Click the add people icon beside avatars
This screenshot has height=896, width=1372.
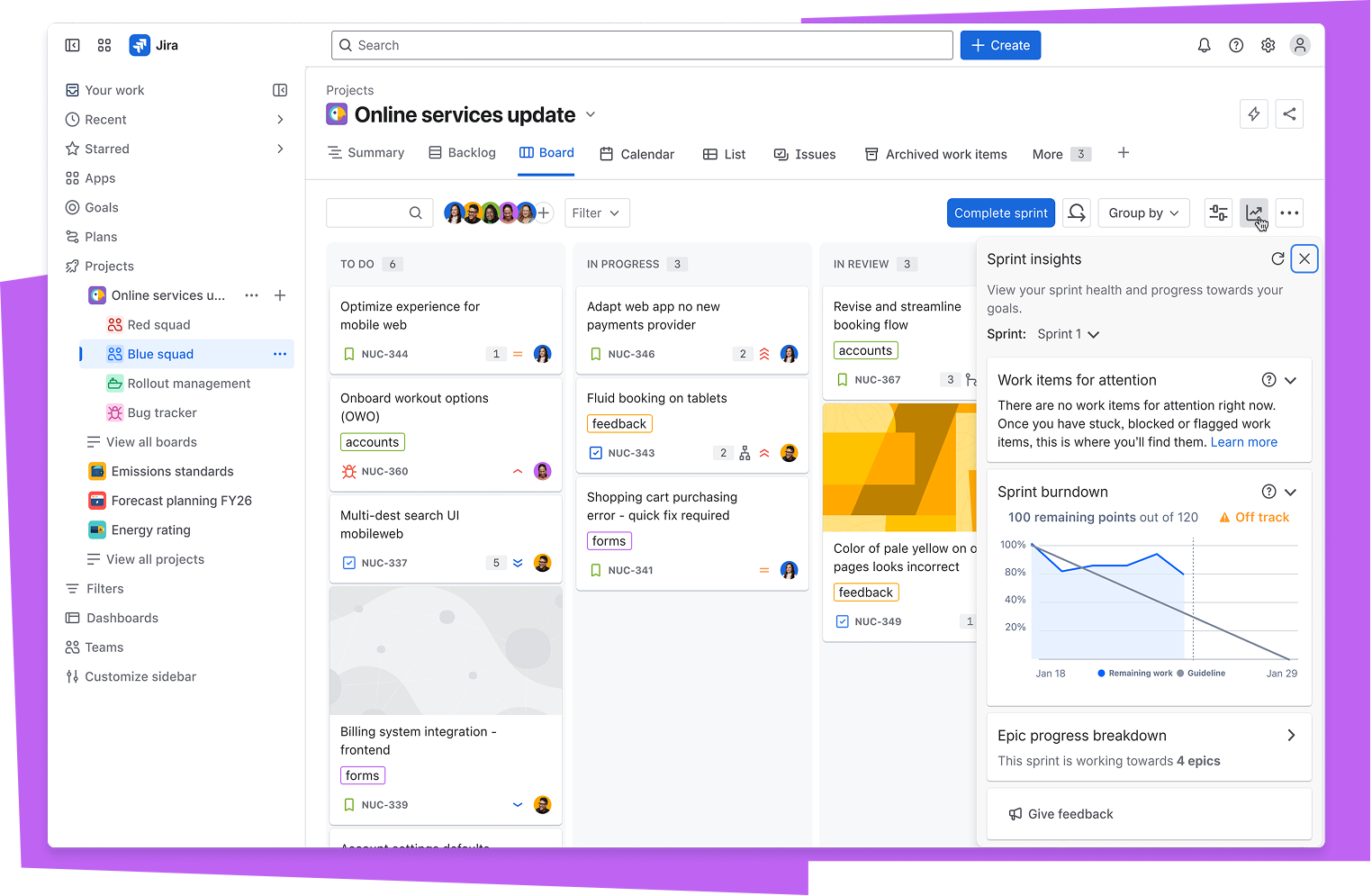544,213
